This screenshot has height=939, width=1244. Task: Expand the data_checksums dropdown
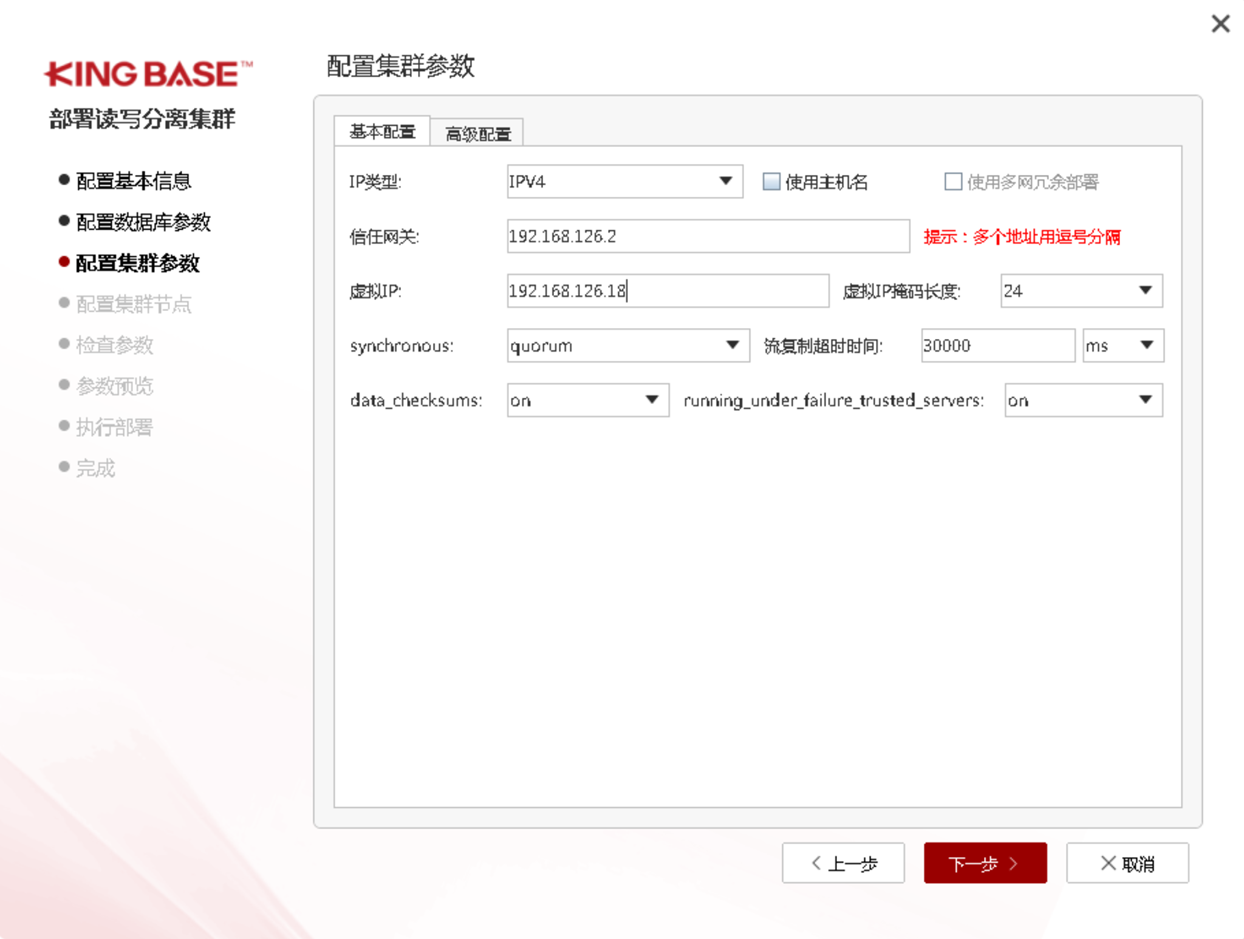pos(588,400)
